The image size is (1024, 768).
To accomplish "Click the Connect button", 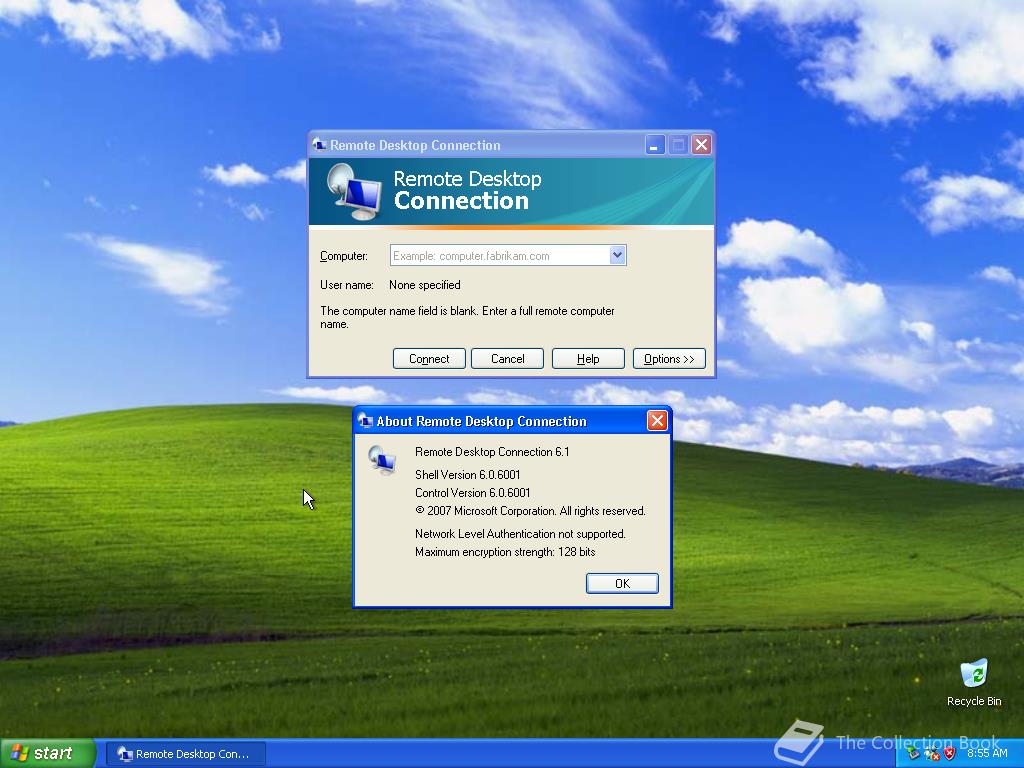I will tap(429, 359).
